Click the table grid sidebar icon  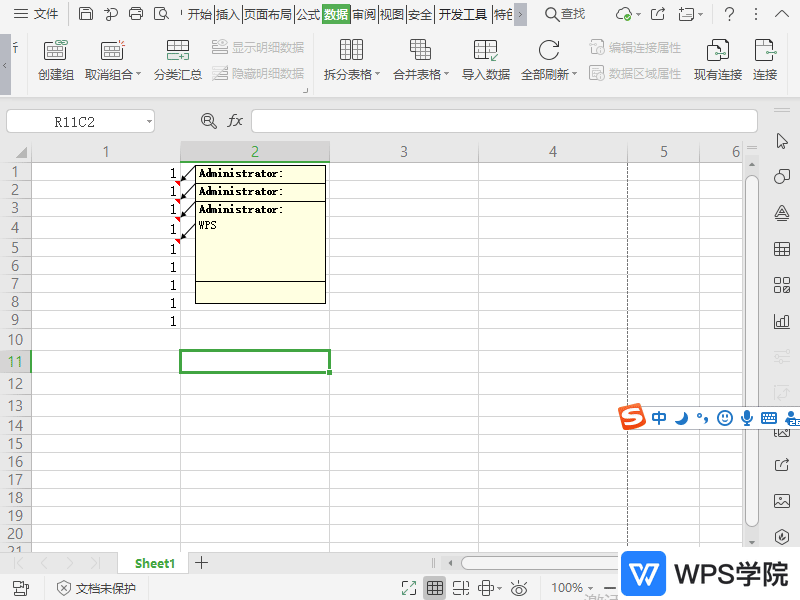click(x=782, y=249)
